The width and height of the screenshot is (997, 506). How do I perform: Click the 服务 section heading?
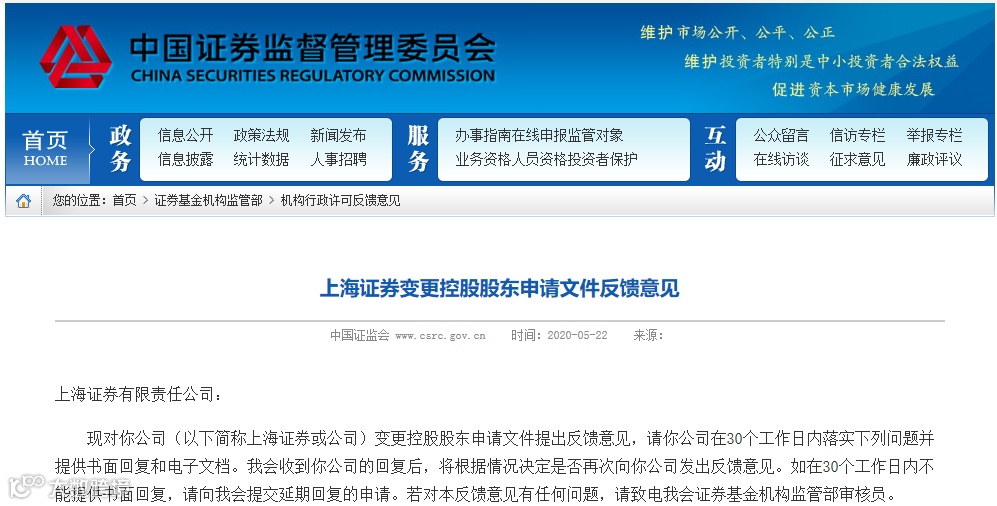(x=418, y=148)
